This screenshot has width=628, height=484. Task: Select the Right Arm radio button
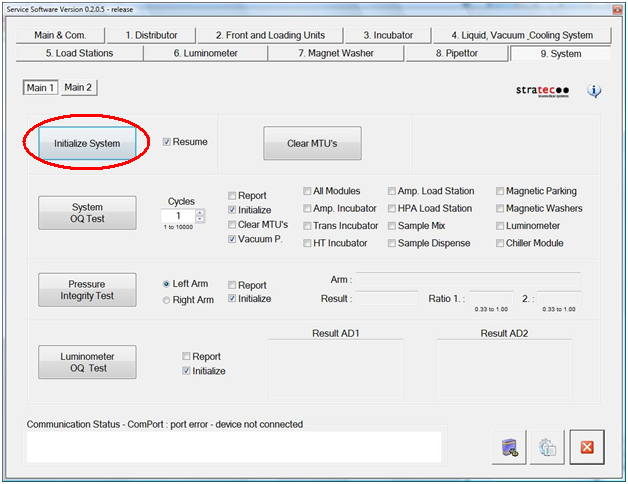tap(165, 300)
